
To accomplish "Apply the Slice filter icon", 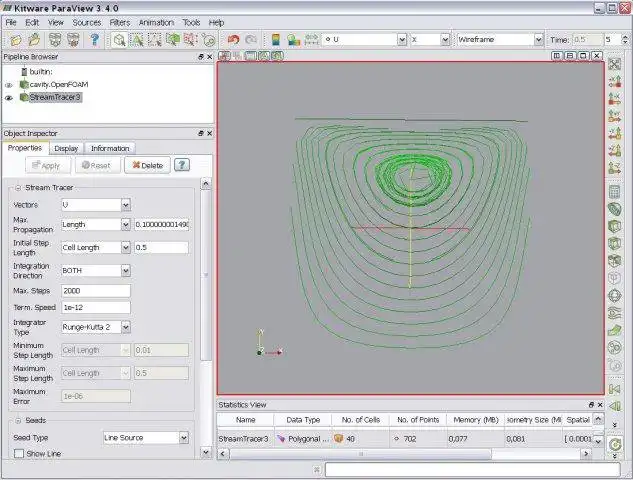I will click(614, 244).
